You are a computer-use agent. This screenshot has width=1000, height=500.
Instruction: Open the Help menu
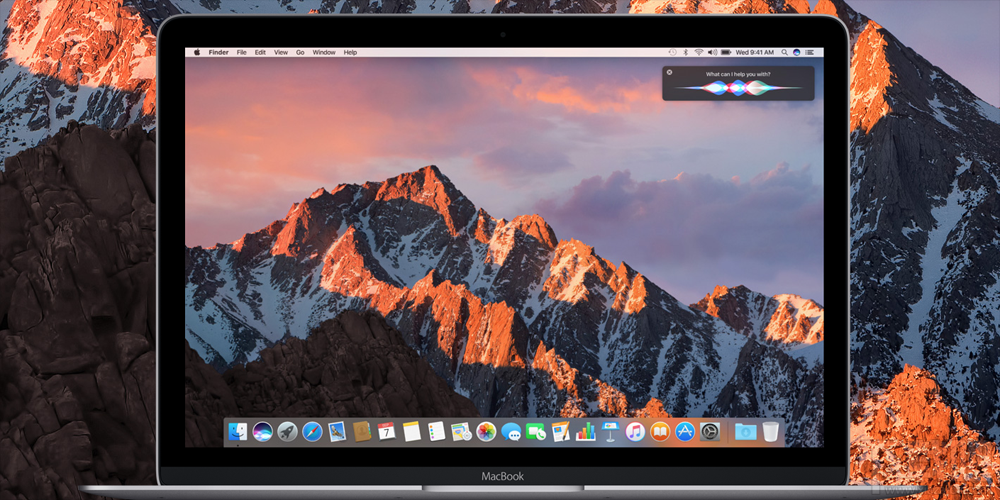[x=350, y=52]
